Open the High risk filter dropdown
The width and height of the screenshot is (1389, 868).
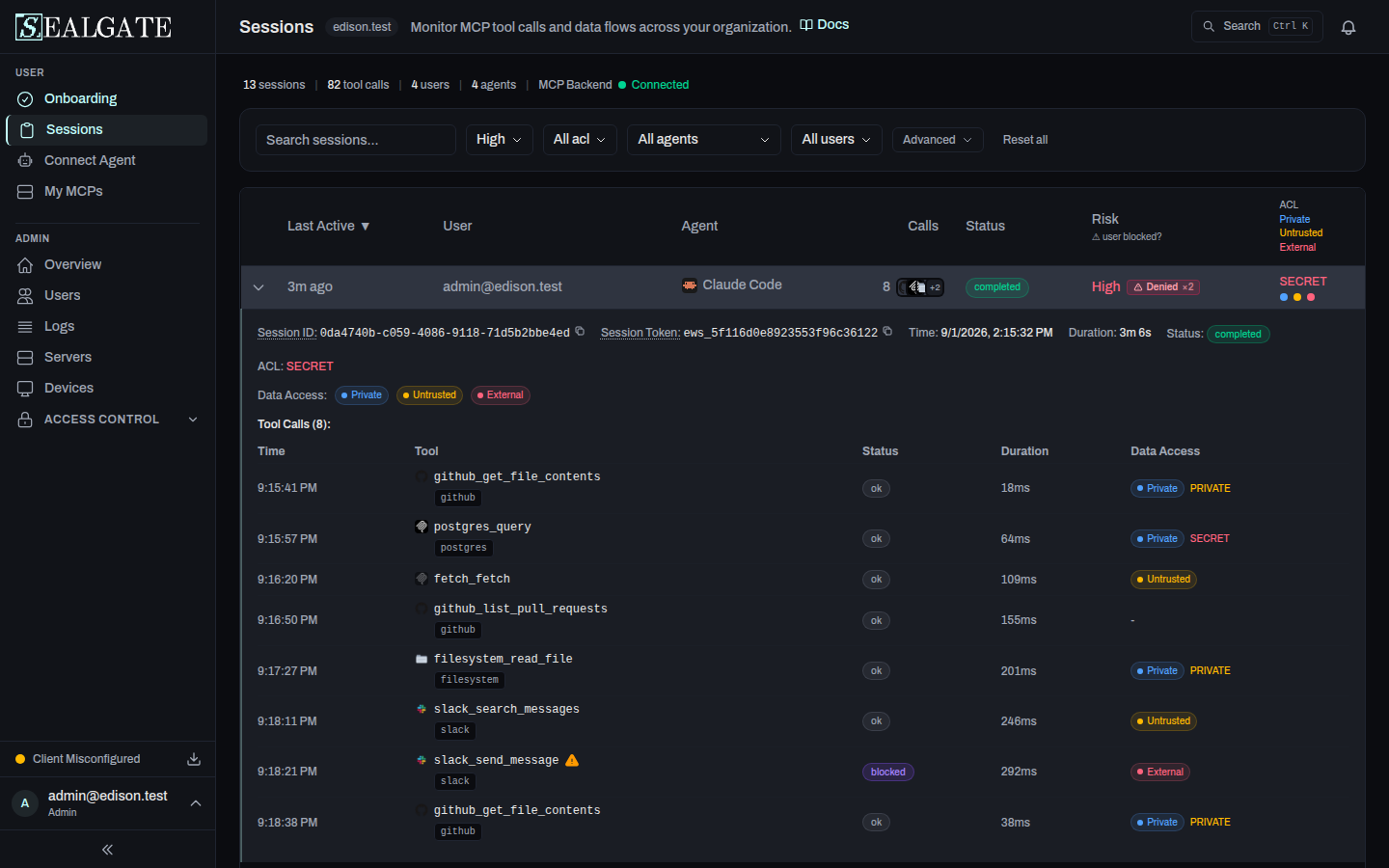click(499, 140)
